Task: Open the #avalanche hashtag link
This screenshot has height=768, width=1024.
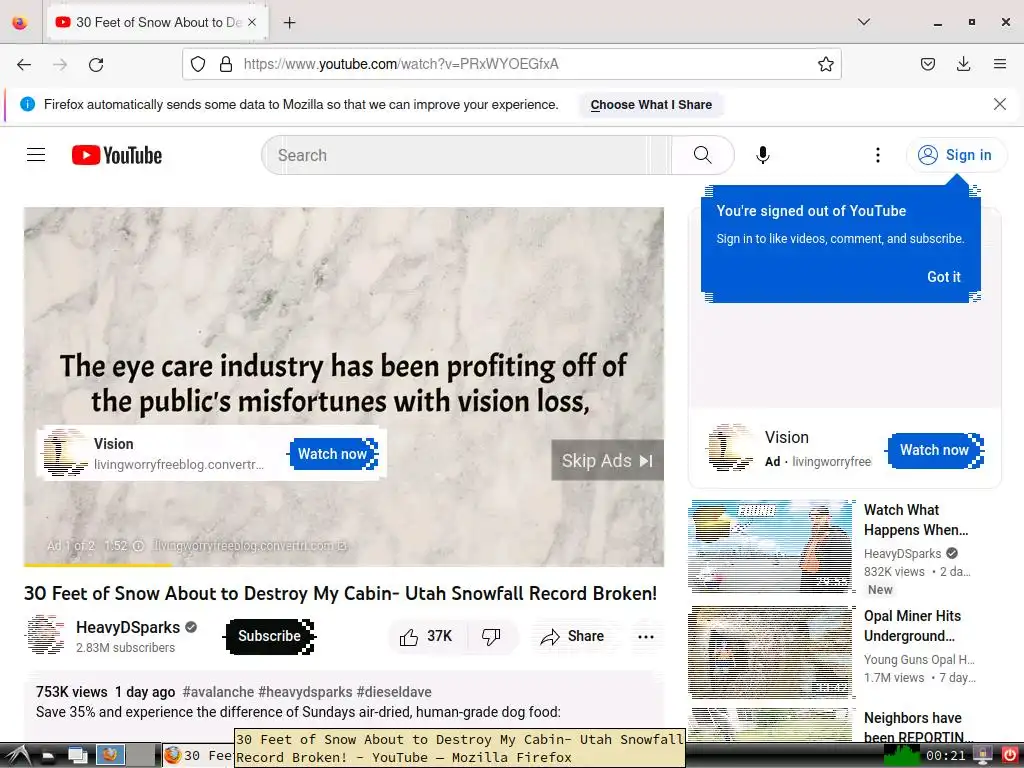Action: click(218, 692)
